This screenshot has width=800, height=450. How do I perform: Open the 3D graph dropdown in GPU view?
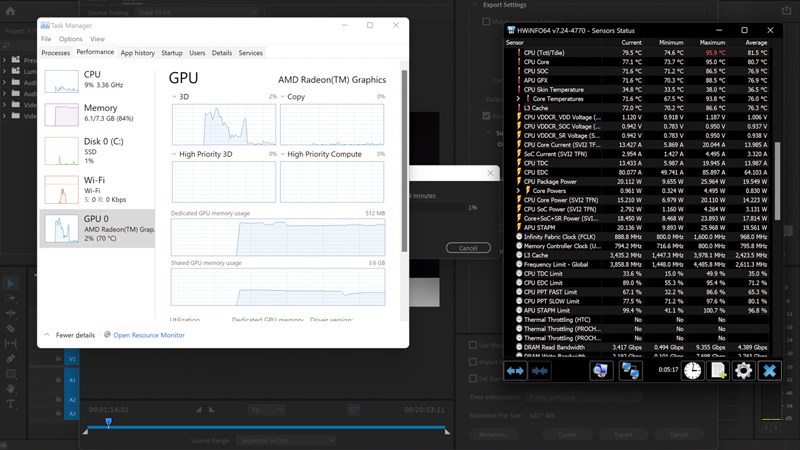pos(176,97)
